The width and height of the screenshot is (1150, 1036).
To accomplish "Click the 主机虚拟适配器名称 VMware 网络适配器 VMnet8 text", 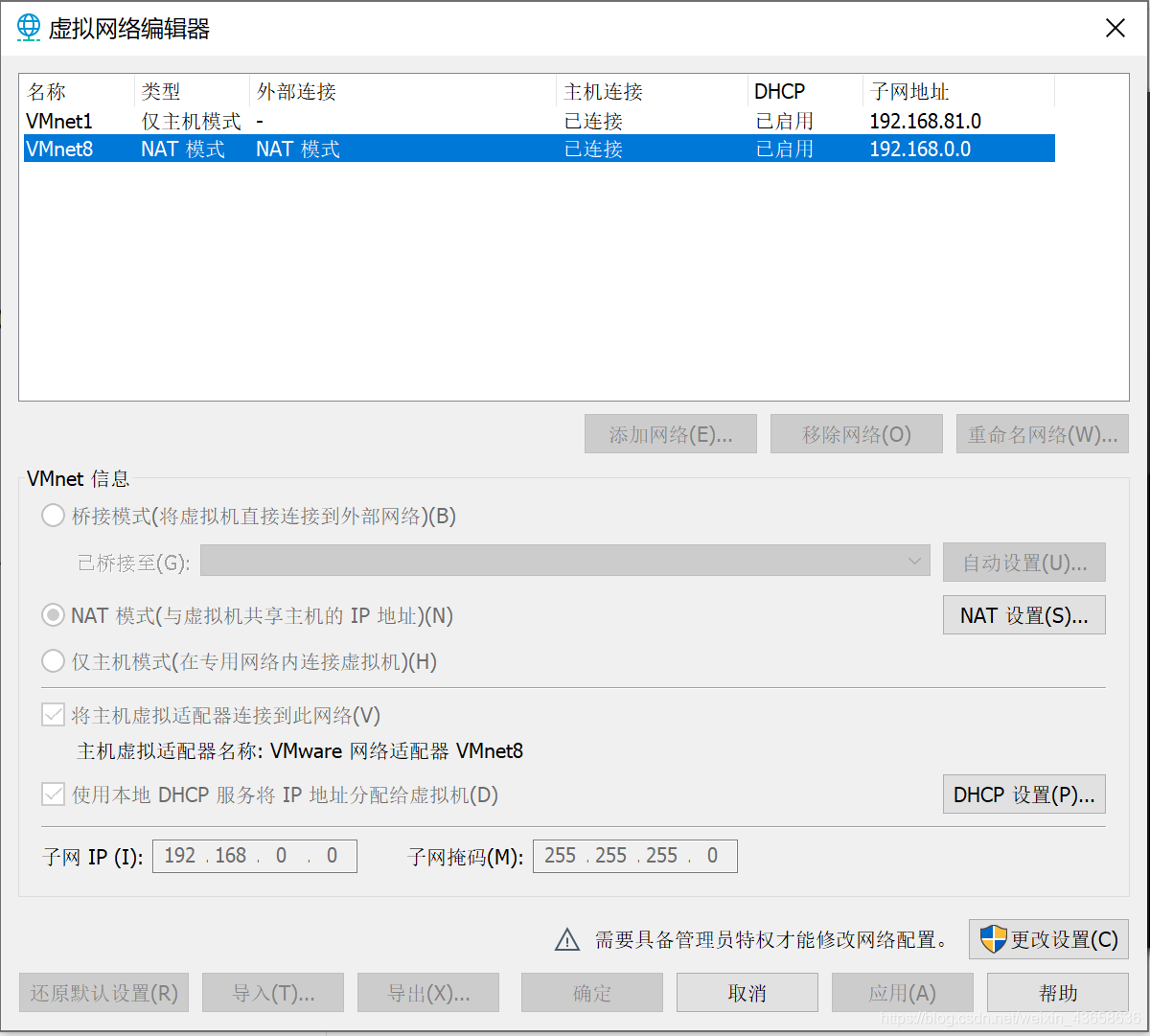I will (300, 751).
